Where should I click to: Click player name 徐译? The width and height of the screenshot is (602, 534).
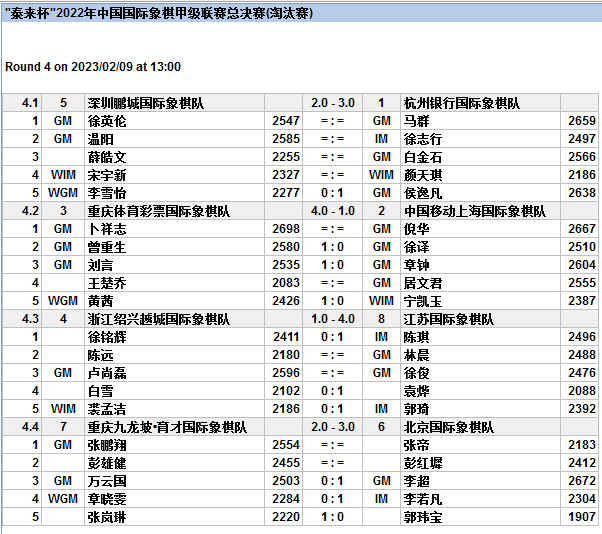[416, 247]
